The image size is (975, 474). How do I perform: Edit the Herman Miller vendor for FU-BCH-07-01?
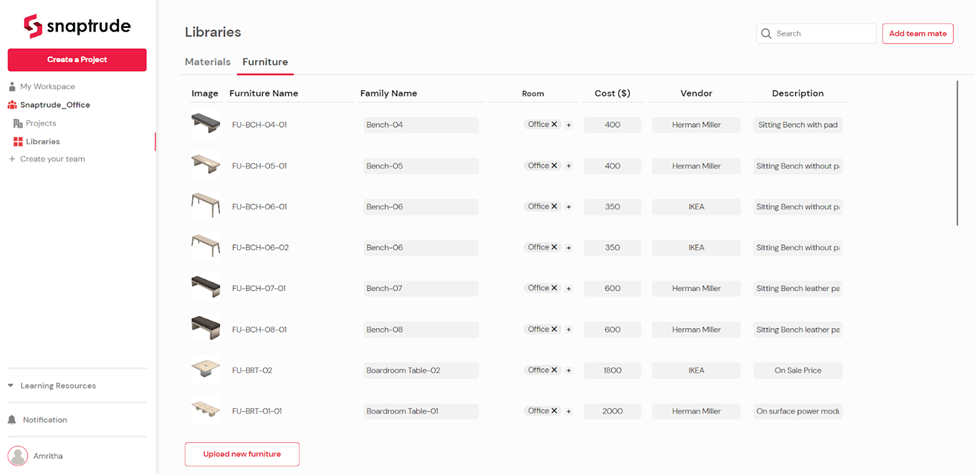pos(696,289)
